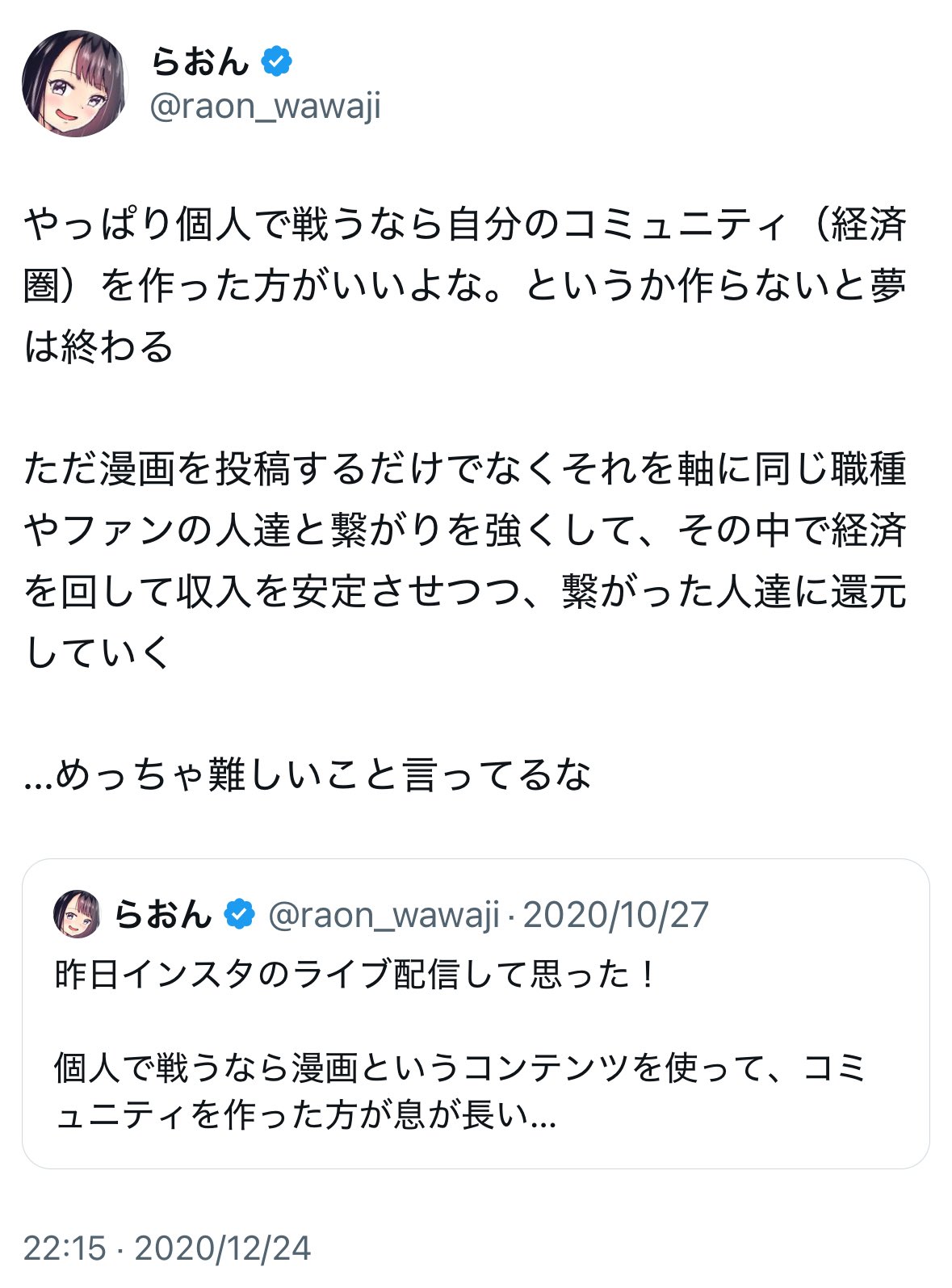Image resolution: width=952 pixels, height=1288 pixels.
Task: Select the らおん name in the quoted tweet
Action: pos(161,914)
